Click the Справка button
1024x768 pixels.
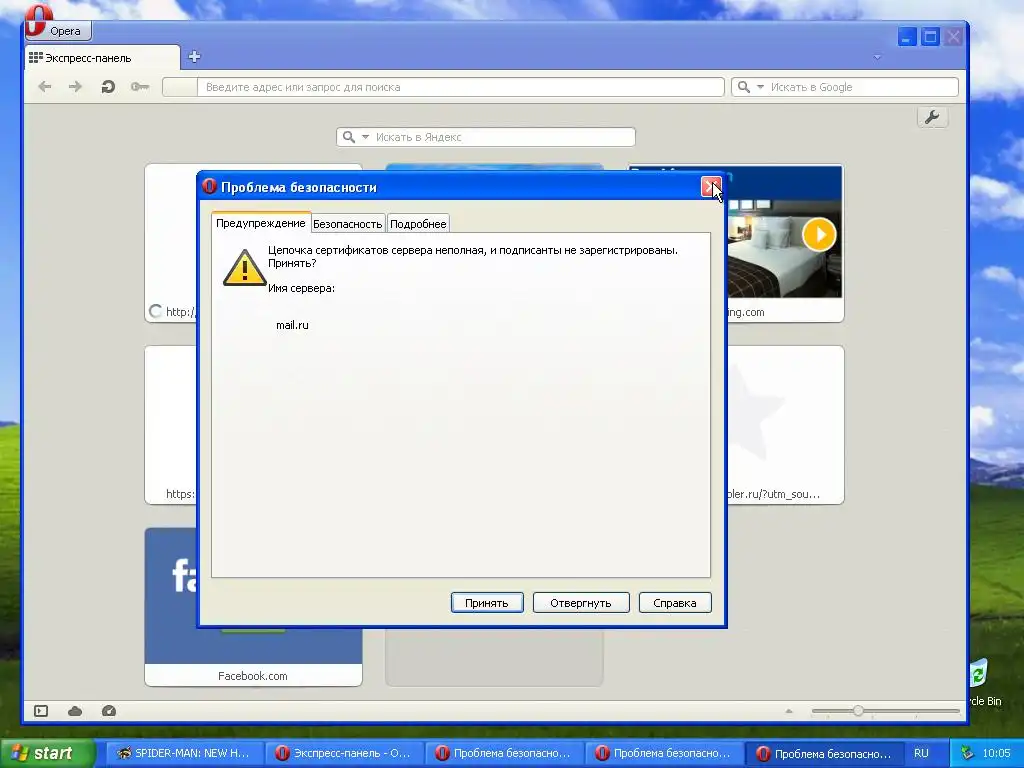[675, 603]
